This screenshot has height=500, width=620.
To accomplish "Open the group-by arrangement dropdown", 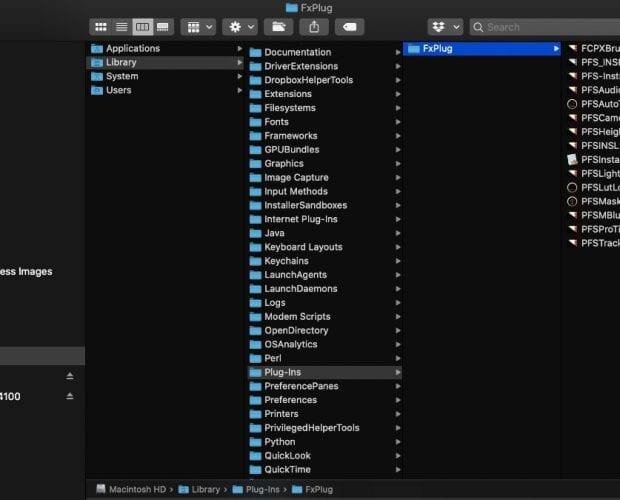I will click(x=198, y=27).
